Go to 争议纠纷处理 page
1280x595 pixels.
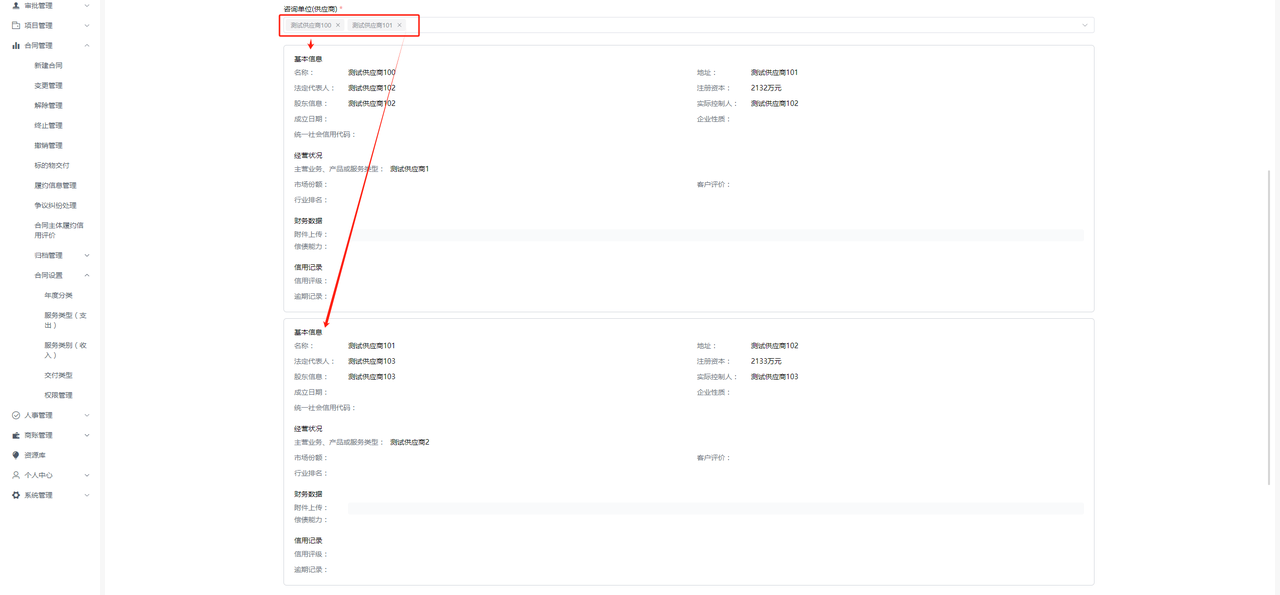pos(55,205)
